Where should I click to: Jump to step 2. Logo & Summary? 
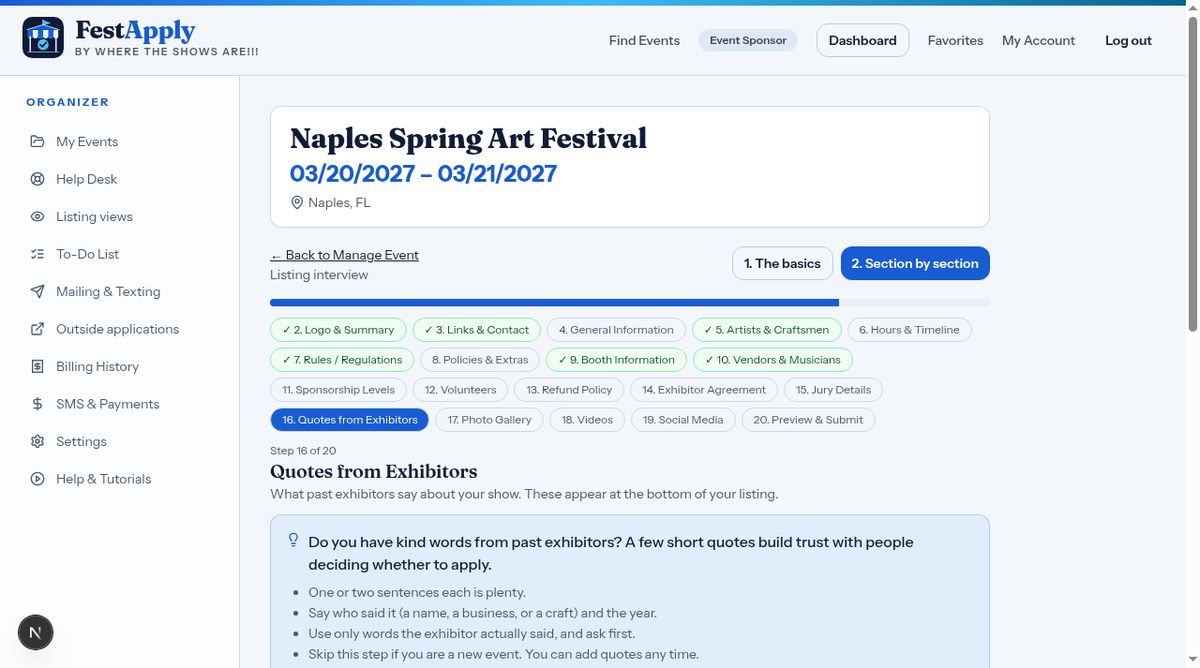point(338,330)
